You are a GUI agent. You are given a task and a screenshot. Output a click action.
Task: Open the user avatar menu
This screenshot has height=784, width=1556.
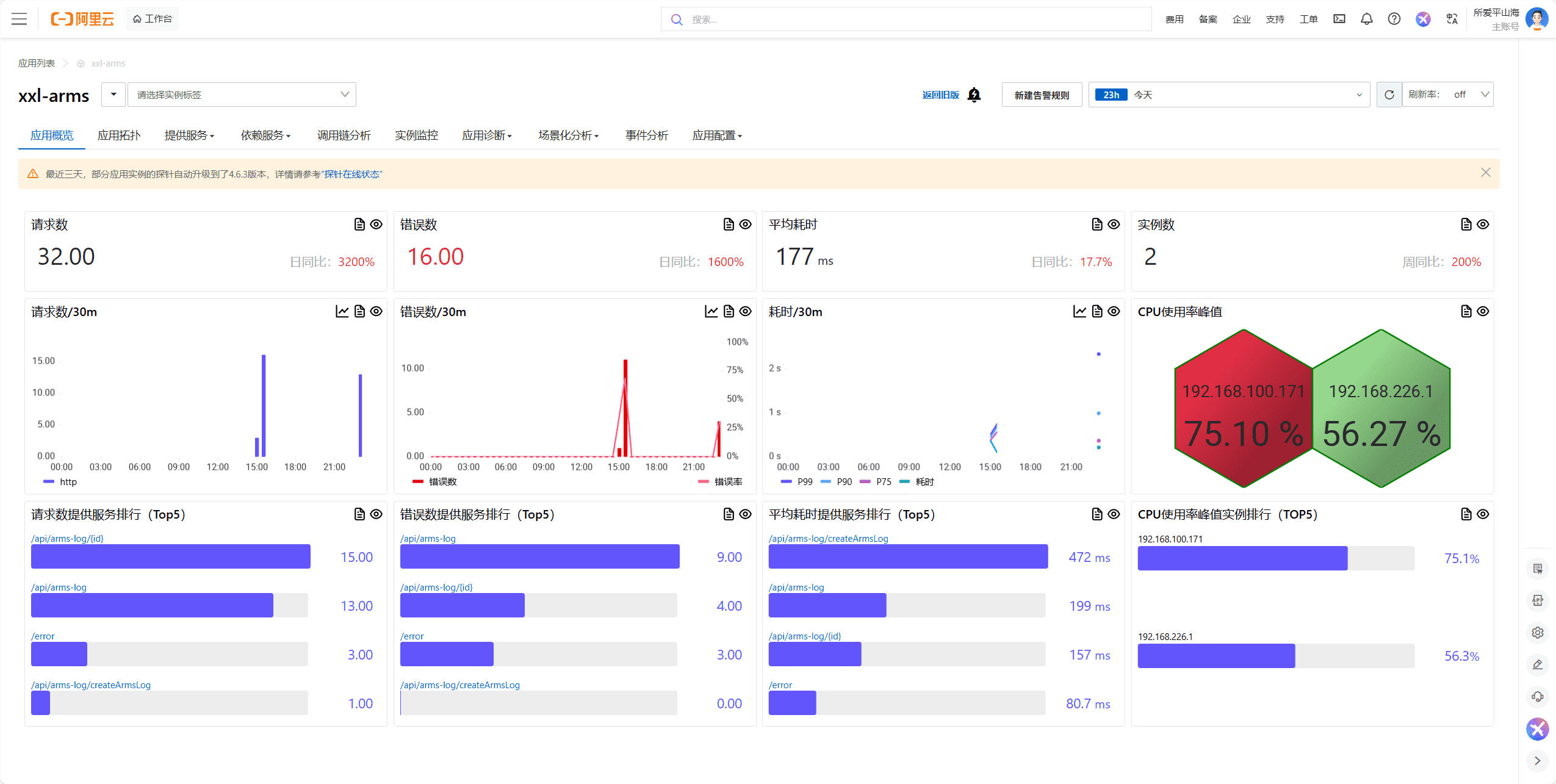point(1536,18)
